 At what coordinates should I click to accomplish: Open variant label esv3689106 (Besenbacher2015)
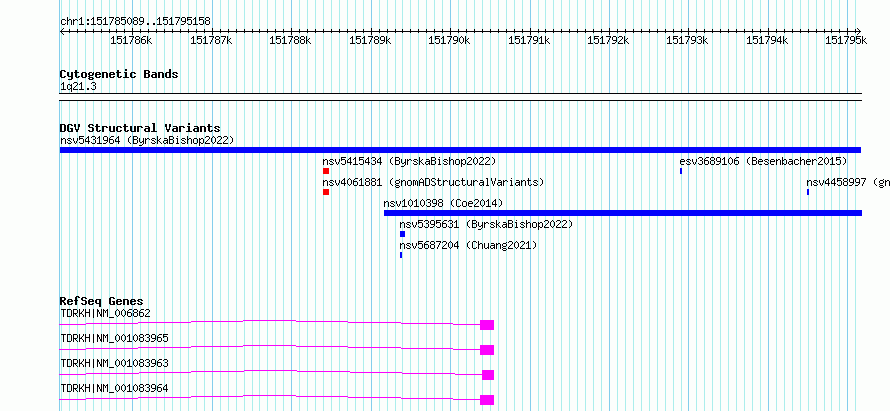(x=763, y=161)
